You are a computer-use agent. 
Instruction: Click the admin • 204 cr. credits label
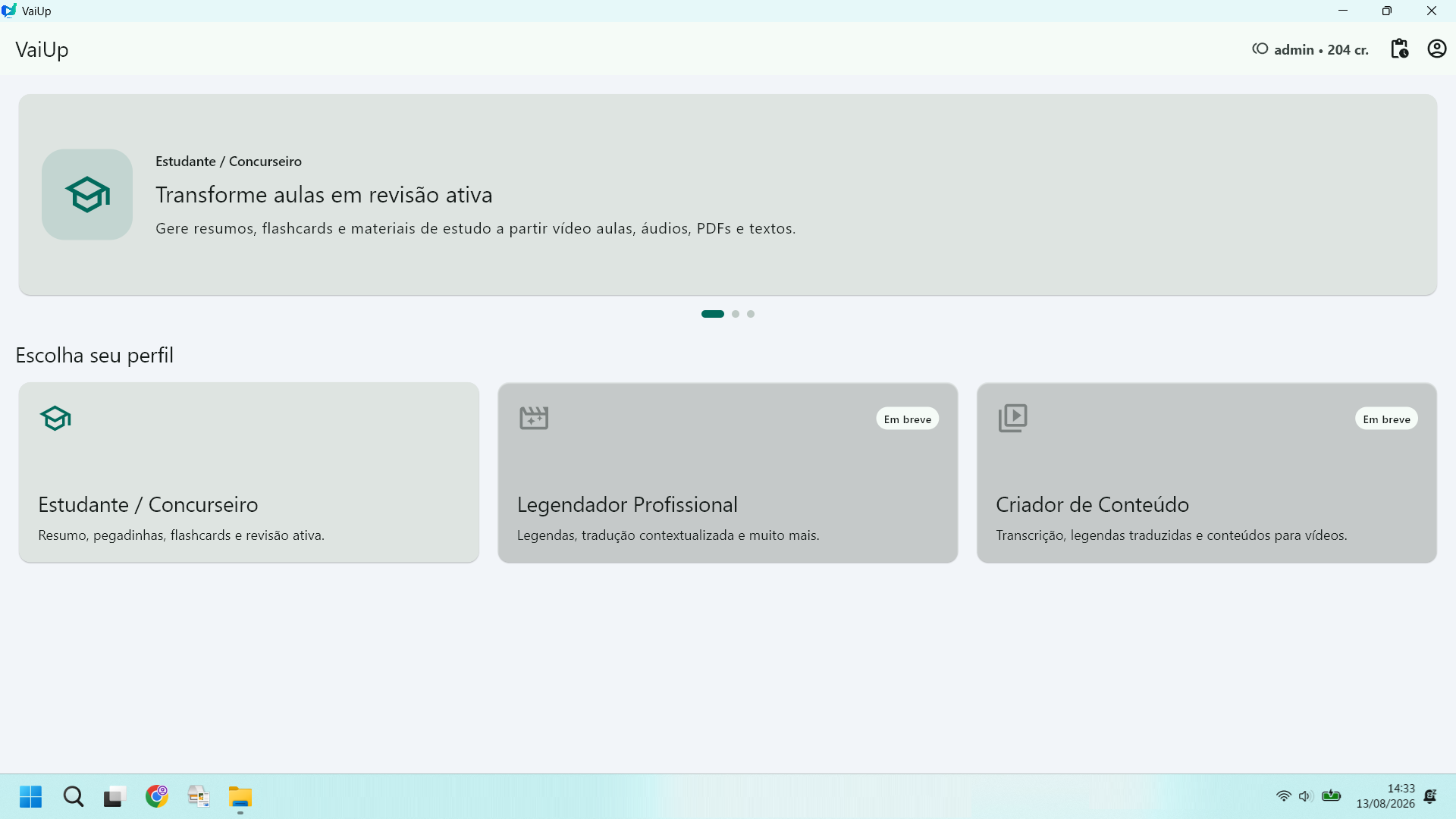[x=1321, y=50]
